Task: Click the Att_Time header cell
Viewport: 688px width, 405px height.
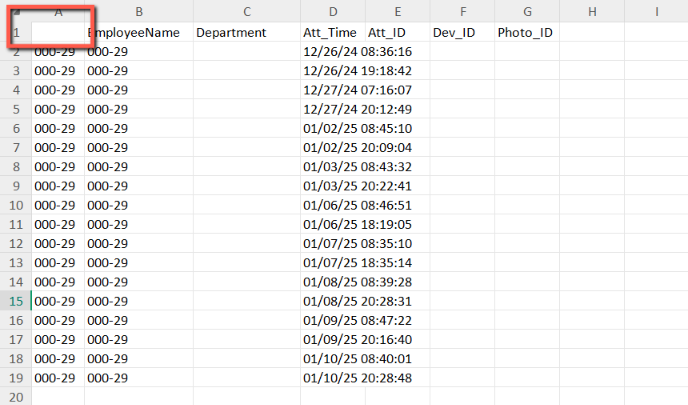Action: click(x=333, y=32)
